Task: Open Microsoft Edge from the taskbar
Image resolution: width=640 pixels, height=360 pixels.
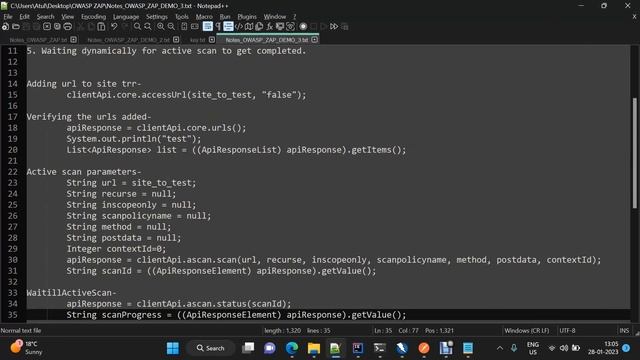Action: click(291, 348)
